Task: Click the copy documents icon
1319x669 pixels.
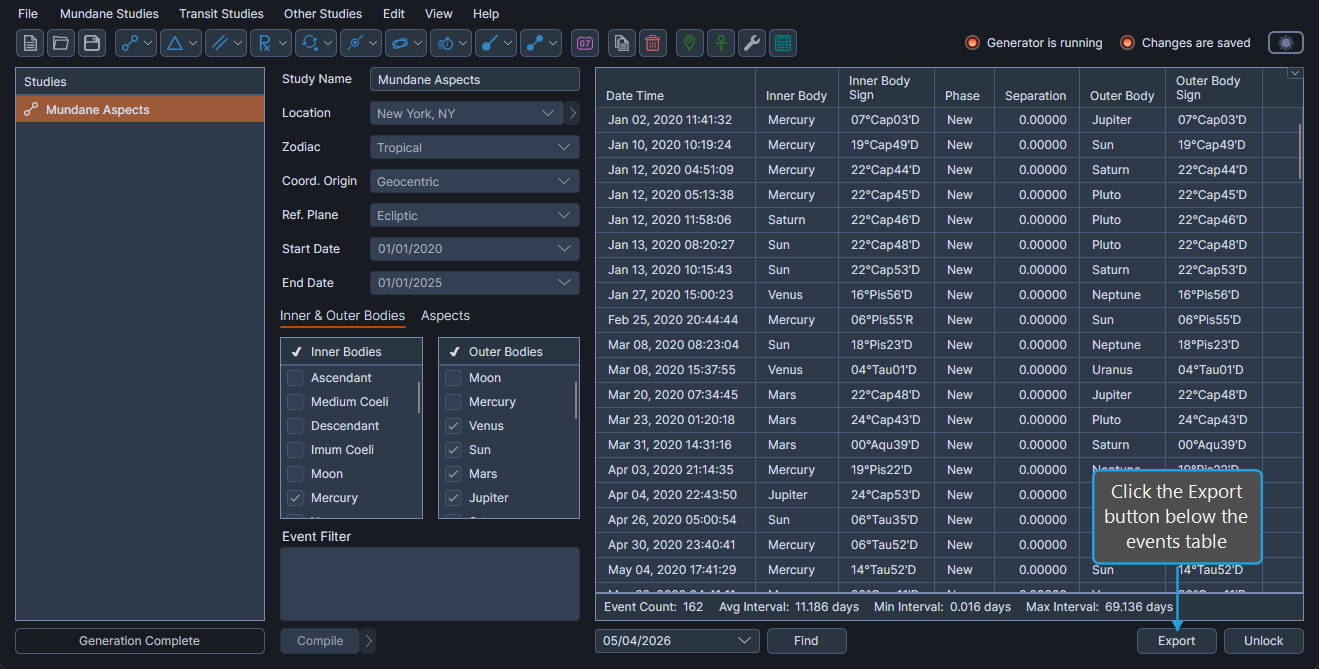Action: coord(622,43)
